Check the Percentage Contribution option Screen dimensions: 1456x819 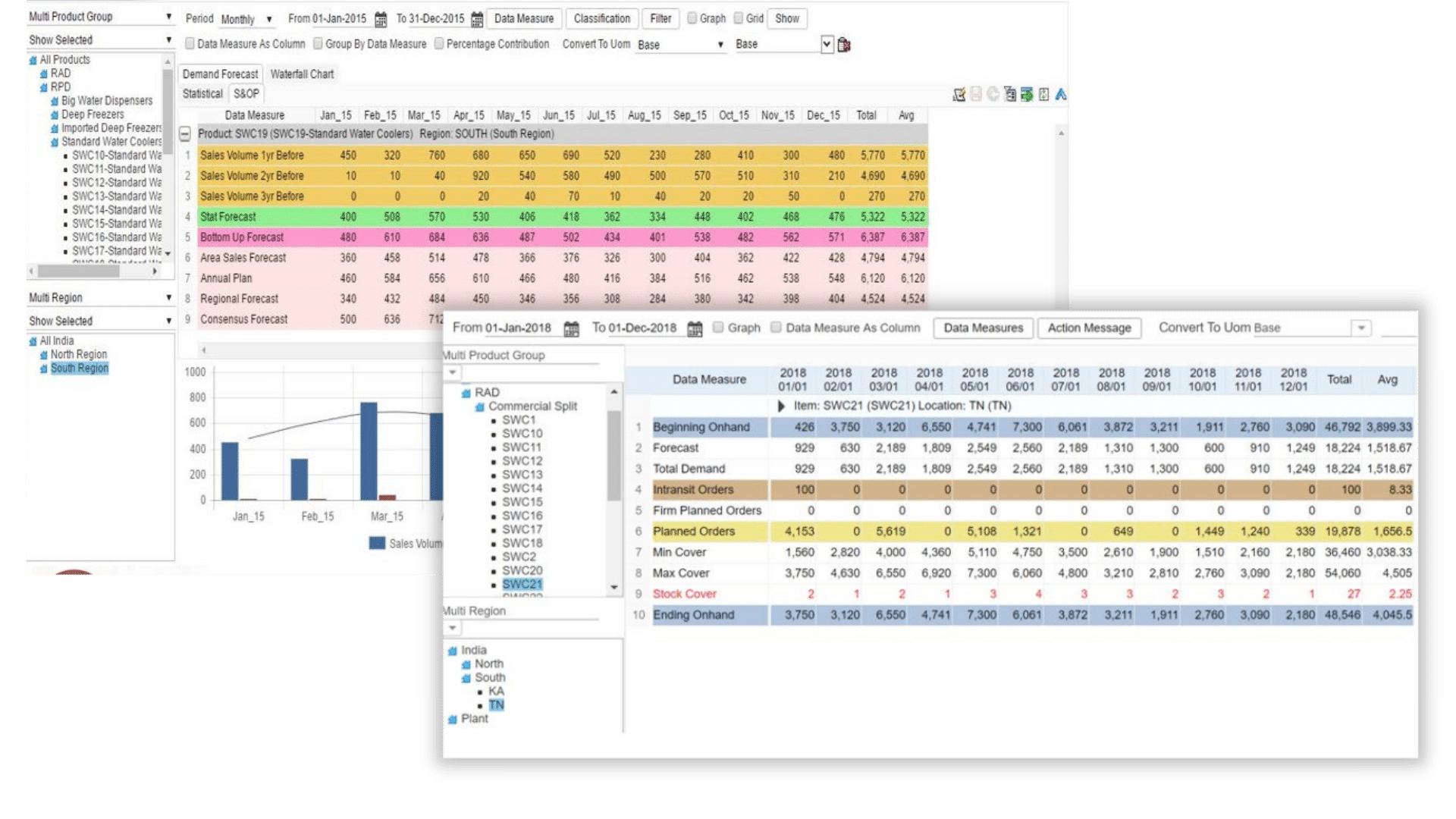tap(440, 44)
